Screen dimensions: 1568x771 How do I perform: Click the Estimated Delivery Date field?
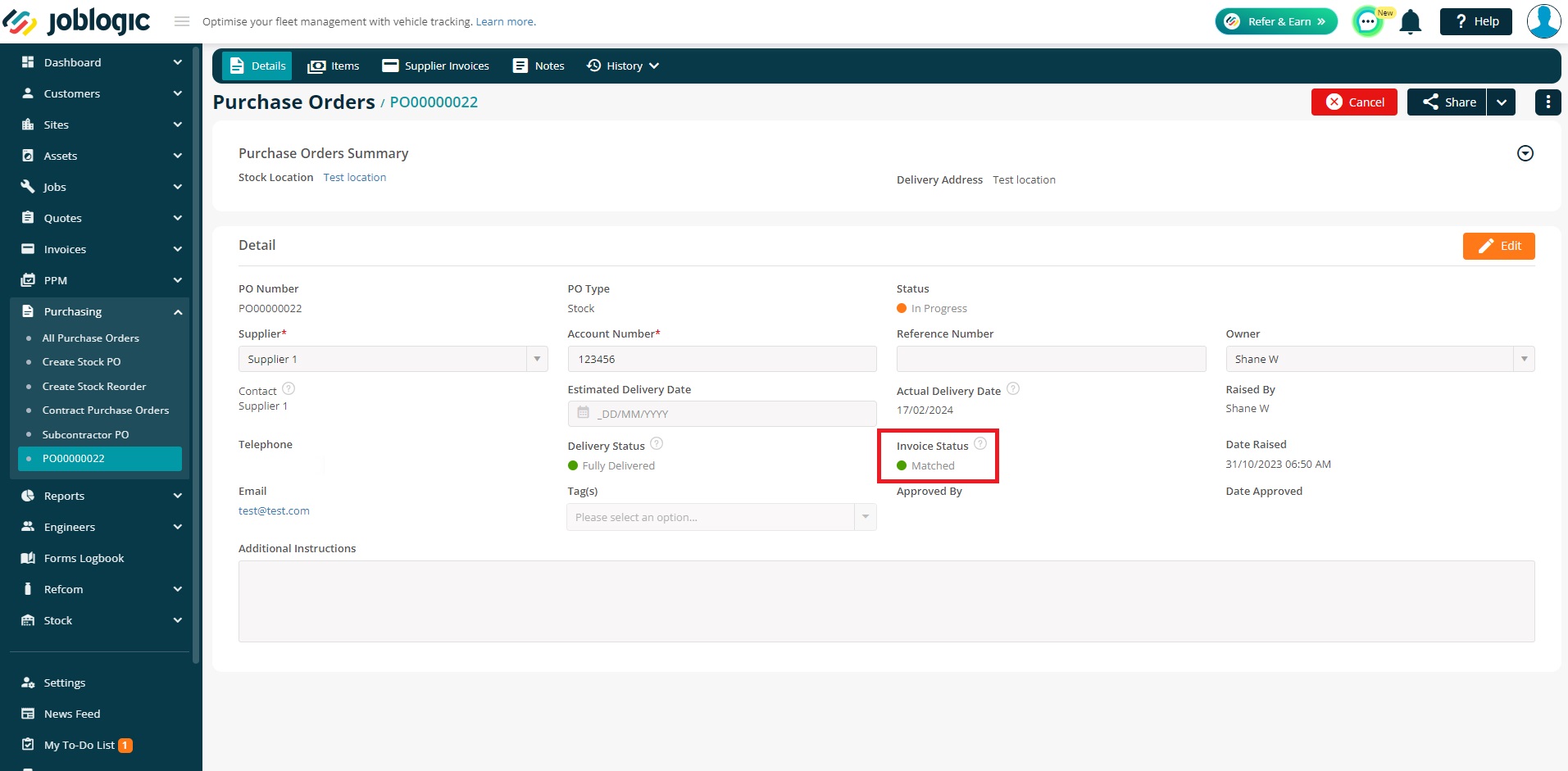pyautogui.click(x=722, y=414)
